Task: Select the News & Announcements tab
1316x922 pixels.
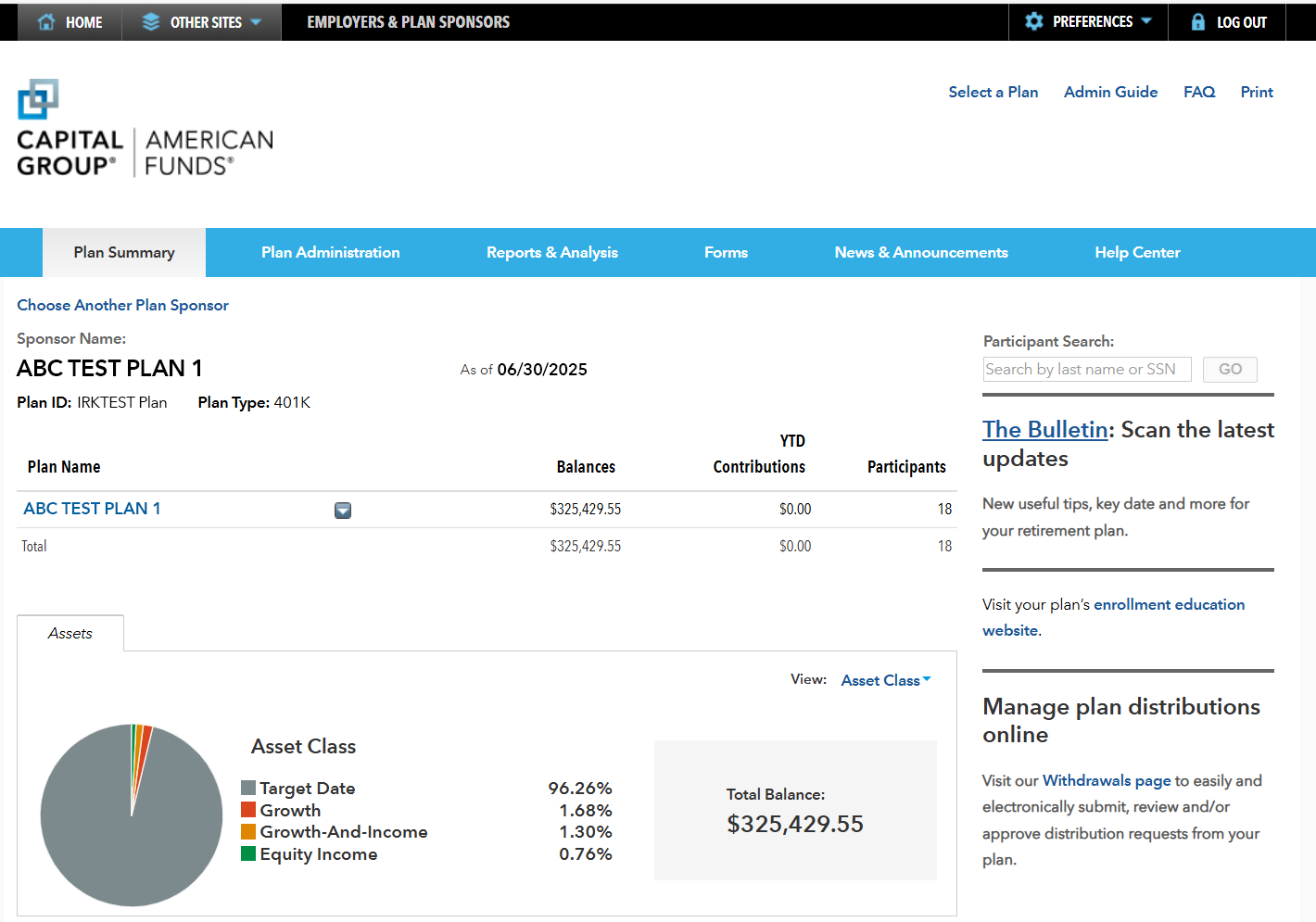Action: pyautogui.click(x=921, y=252)
